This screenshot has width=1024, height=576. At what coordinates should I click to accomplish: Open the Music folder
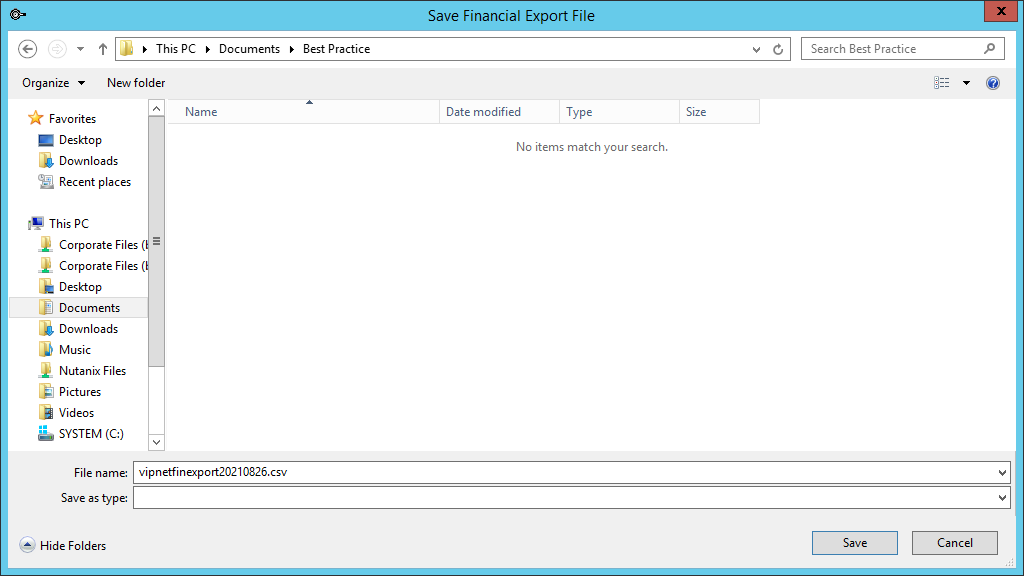74,349
